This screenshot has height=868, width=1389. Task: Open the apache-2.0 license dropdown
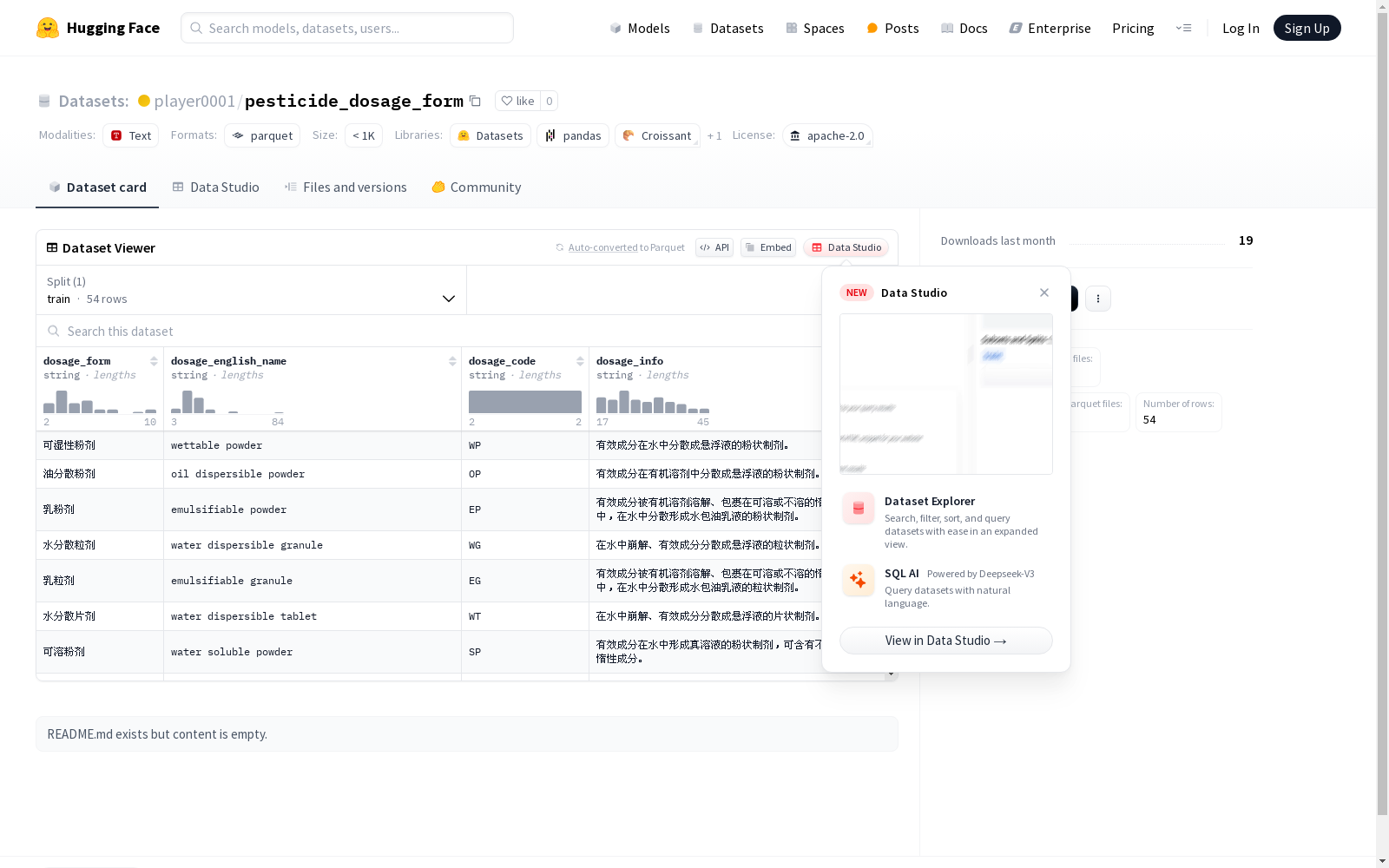827,135
